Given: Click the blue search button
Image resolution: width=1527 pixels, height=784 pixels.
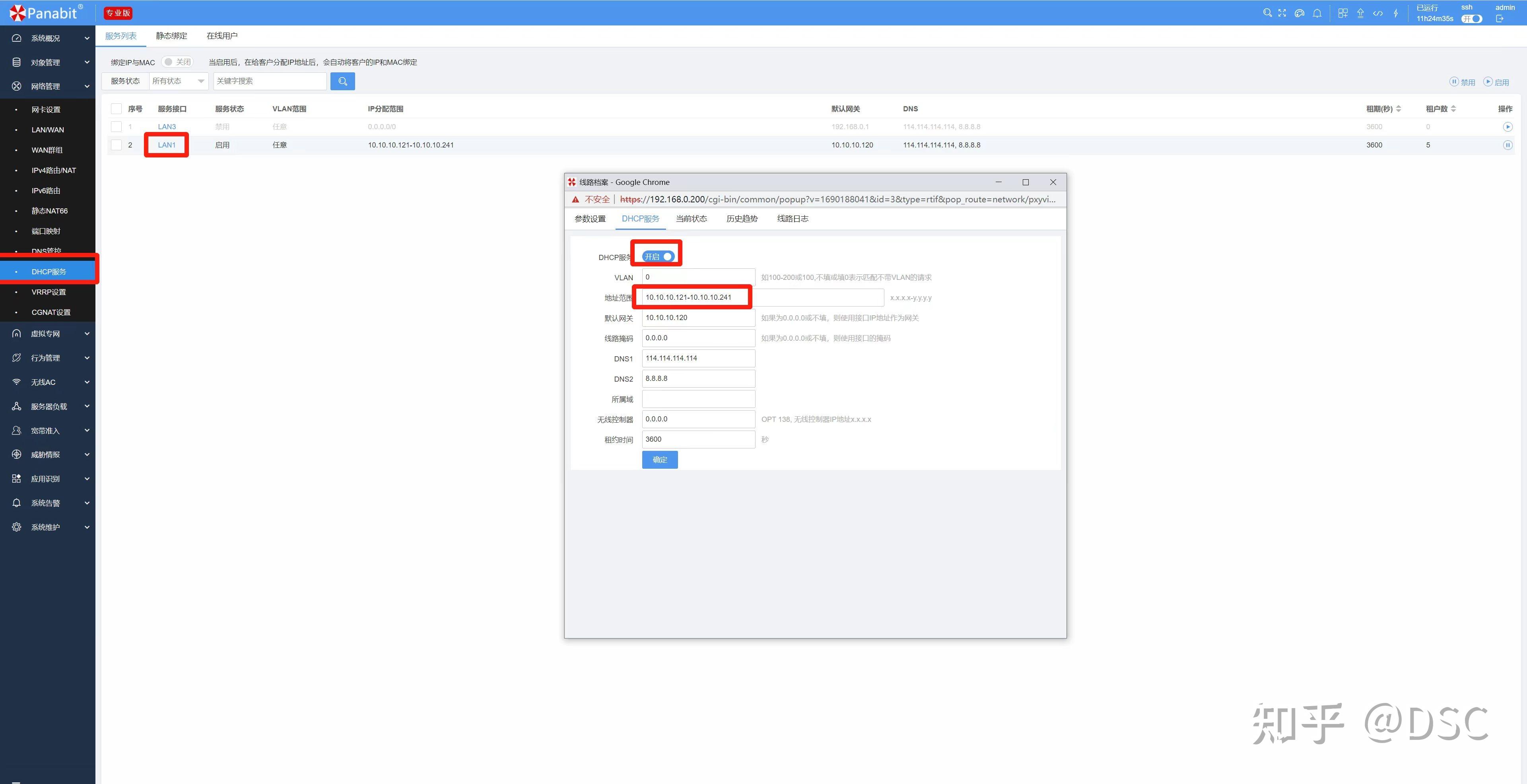Looking at the screenshot, I should pyautogui.click(x=343, y=81).
